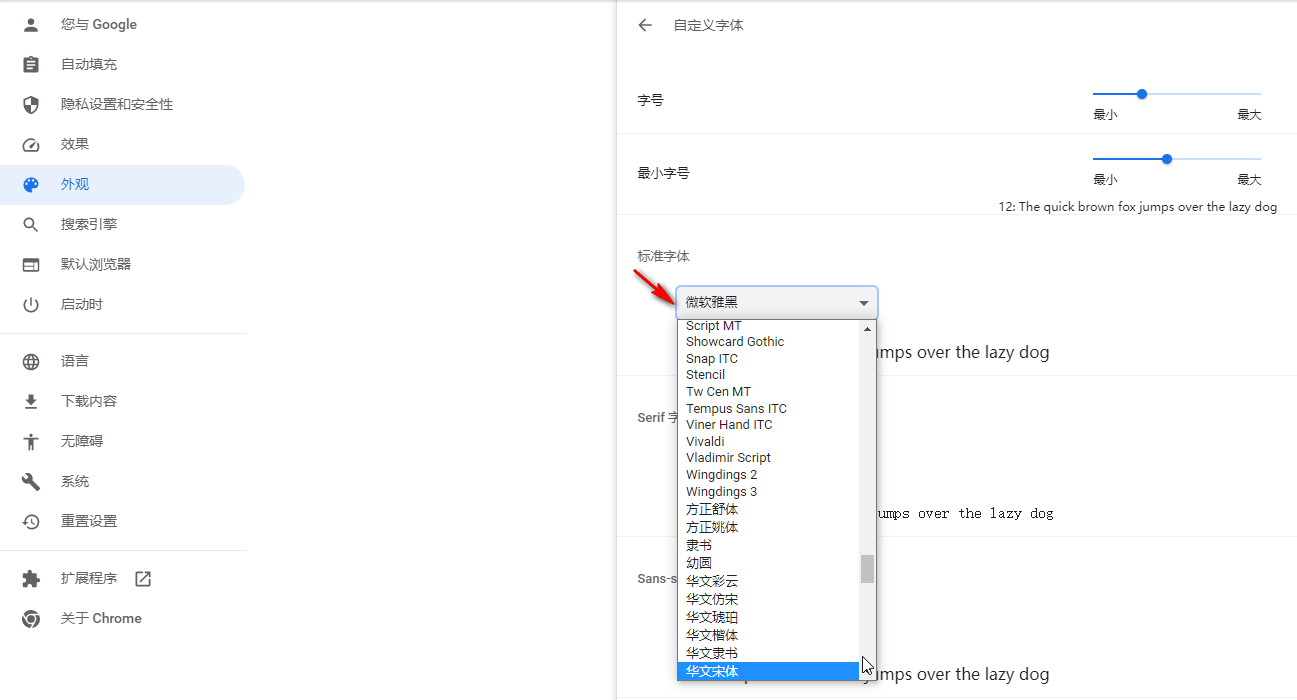This screenshot has width=1297, height=700.
Task: Choose Showcard Gothic from the font list
Action: (x=768, y=342)
